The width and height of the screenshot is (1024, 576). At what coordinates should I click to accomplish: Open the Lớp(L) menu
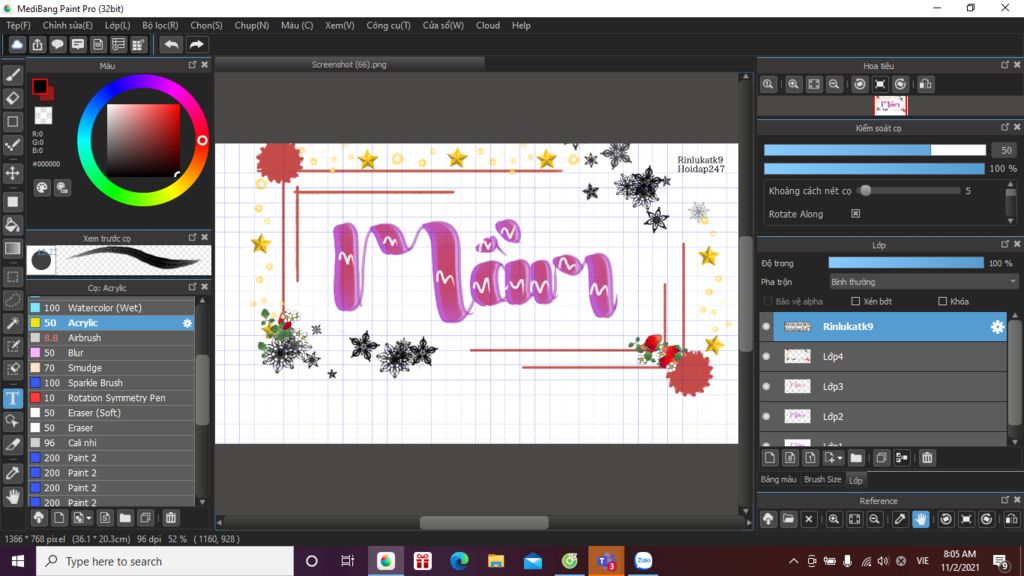[118, 25]
